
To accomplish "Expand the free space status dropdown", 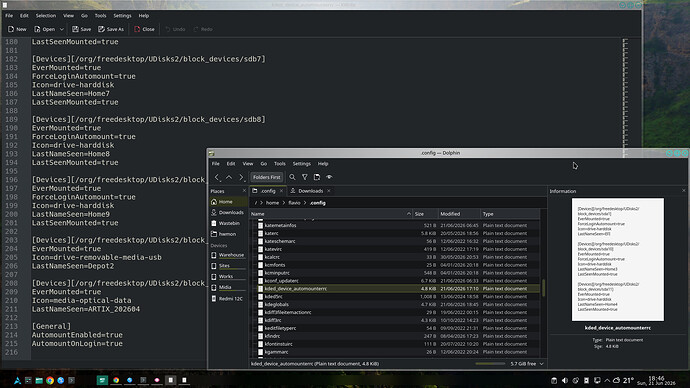I will pos(542,364).
